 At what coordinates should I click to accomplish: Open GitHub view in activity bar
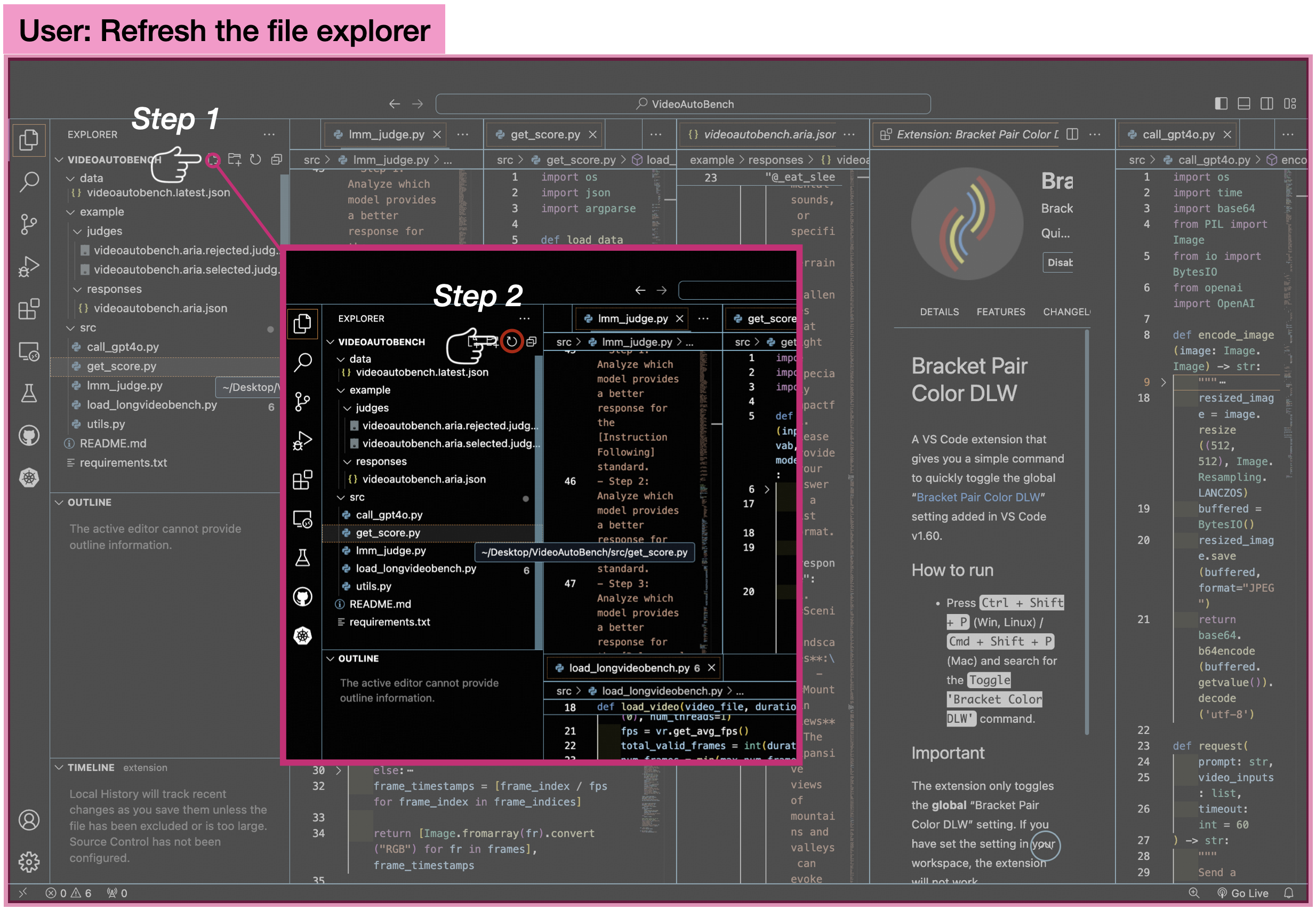coord(29,436)
